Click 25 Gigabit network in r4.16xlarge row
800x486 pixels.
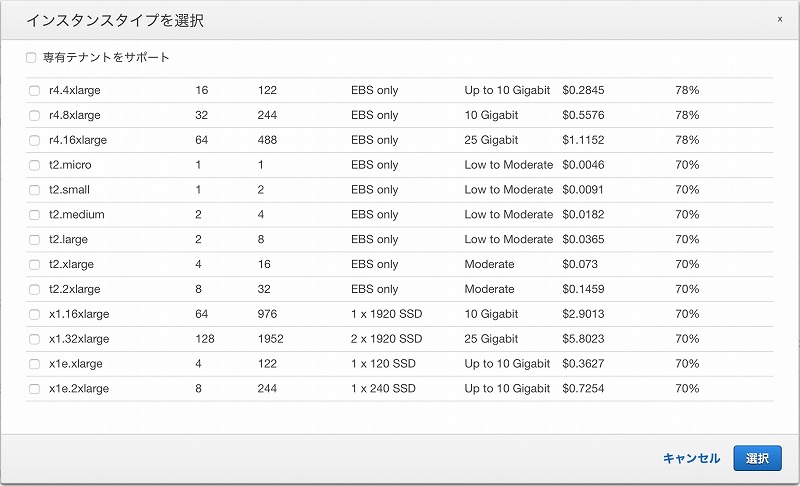(491, 140)
